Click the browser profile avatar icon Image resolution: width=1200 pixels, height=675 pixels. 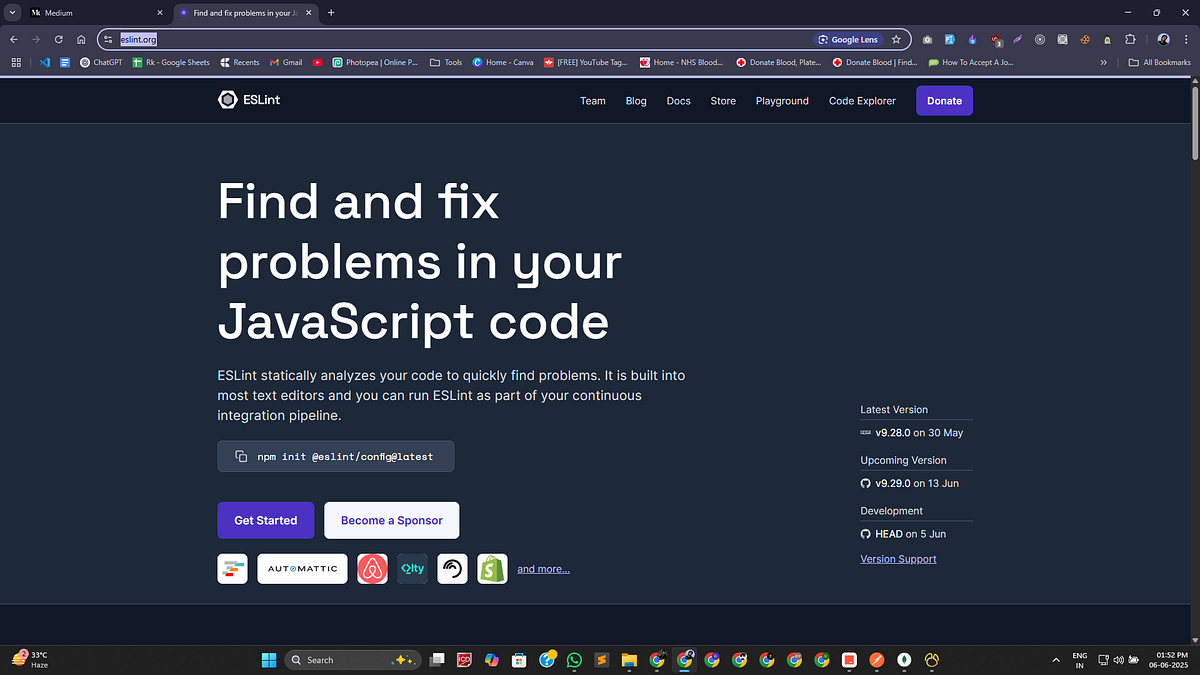[1162, 39]
